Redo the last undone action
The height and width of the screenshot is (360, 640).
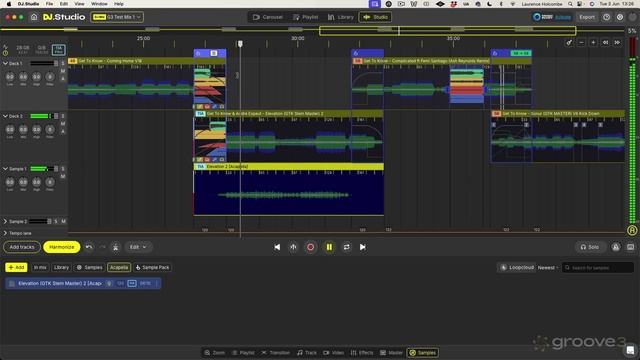click(x=102, y=247)
